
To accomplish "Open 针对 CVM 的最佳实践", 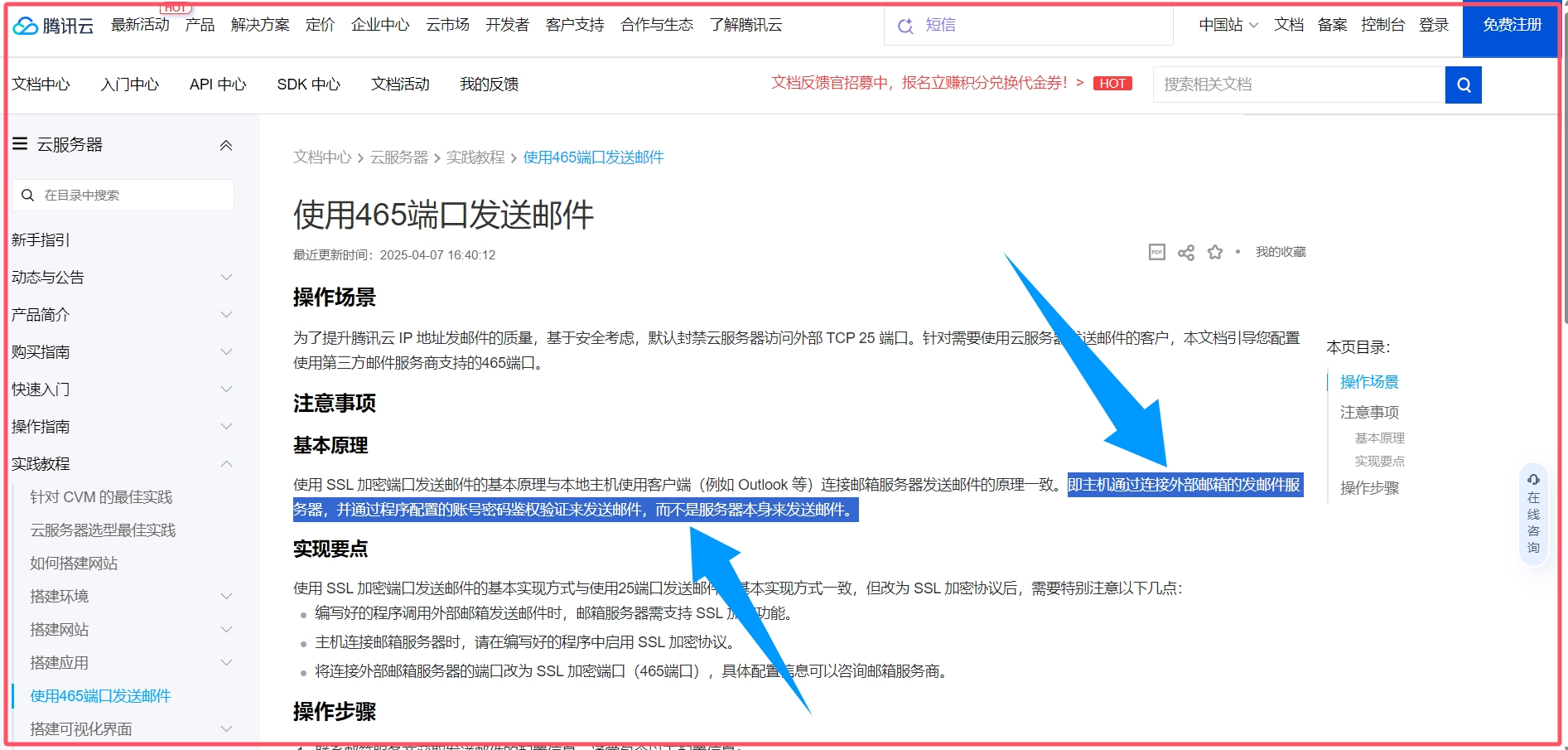I will tap(101, 497).
